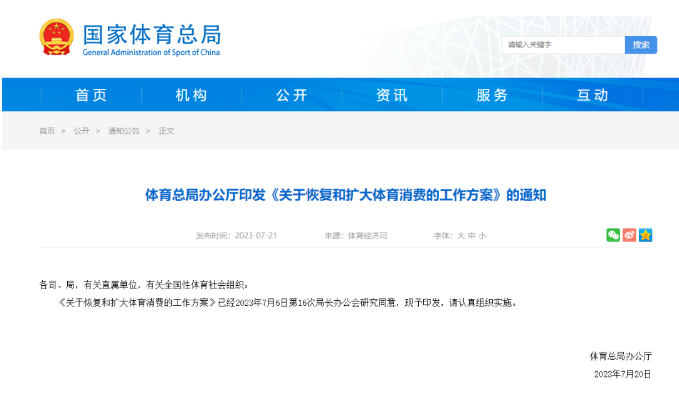The image size is (679, 398).
Task: Share article via WeChat icon
Action: [x=613, y=235]
